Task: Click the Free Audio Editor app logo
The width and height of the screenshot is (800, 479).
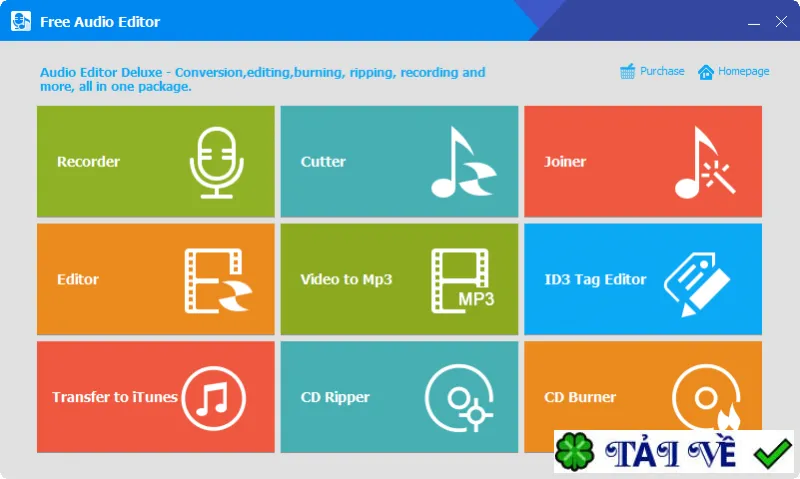Action: point(21,21)
